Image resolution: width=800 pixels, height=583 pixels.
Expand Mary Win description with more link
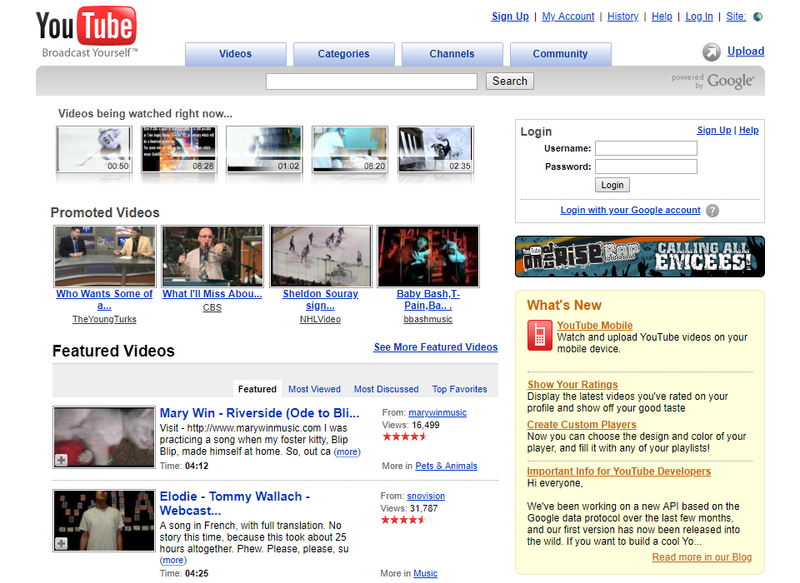coord(347,452)
